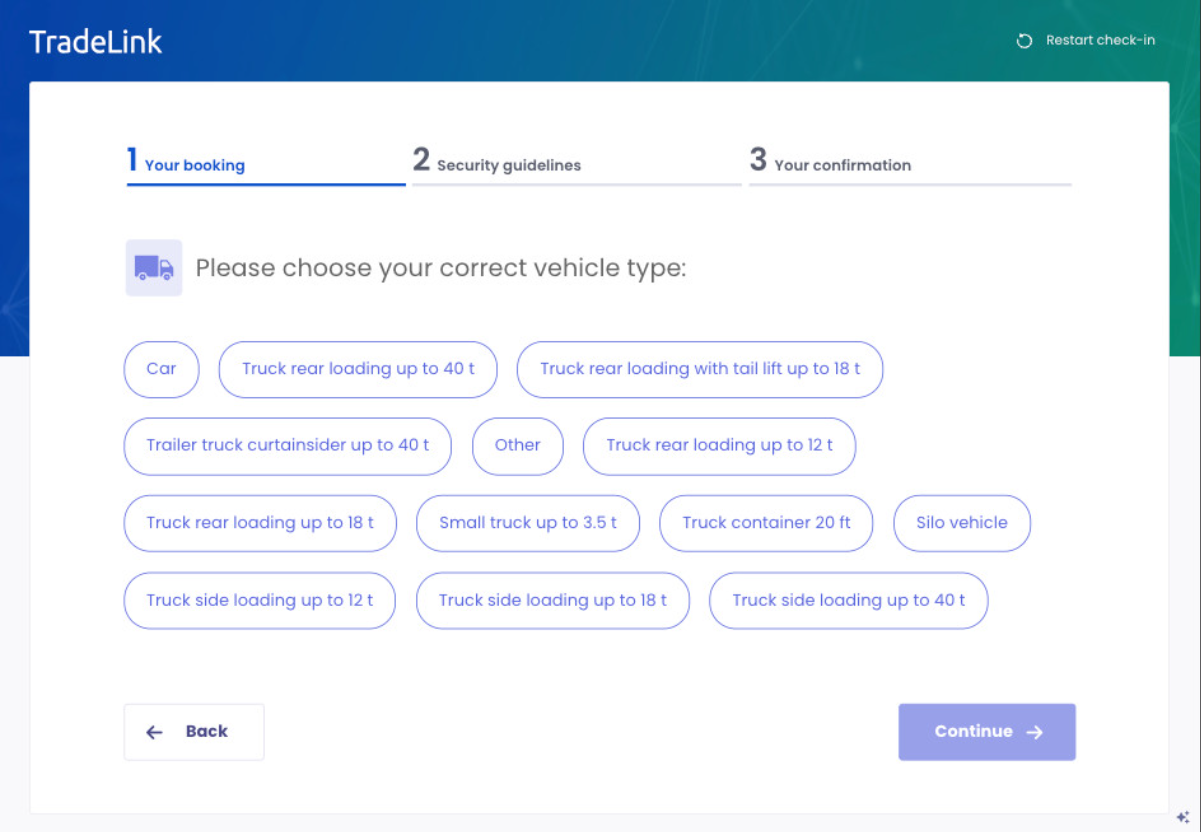Choose Truck rear loading up to 40 t
This screenshot has height=832, width=1201.
(x=358, y=369)
